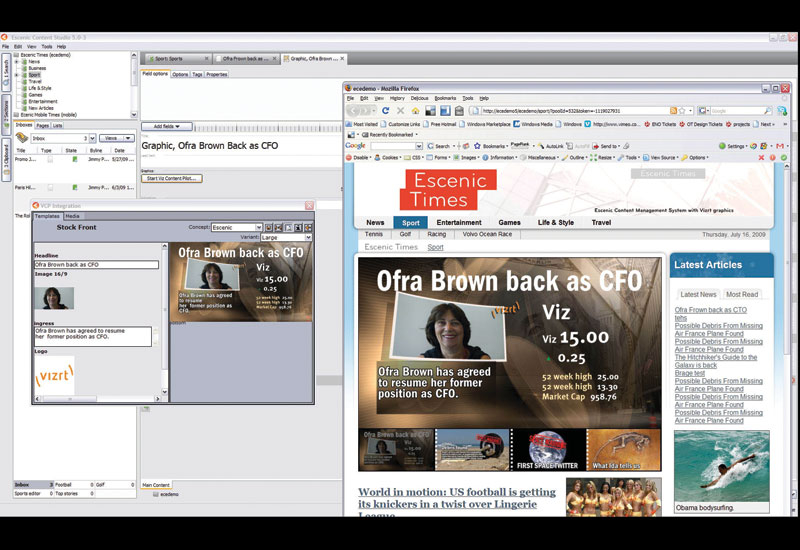Image resolution: width=800 pixels, height=550 pixels.
Task: Expand the News node in section tree
Action: pos(16,62)
